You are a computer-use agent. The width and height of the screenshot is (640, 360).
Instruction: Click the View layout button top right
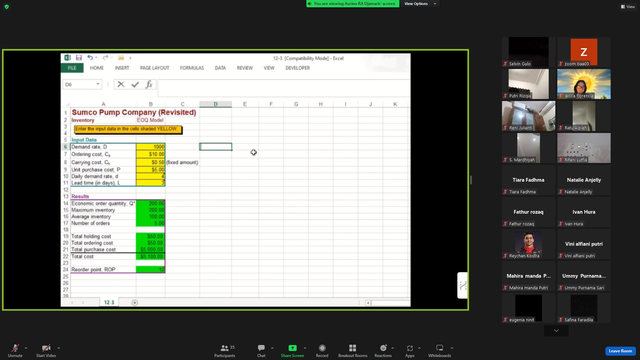628,7
